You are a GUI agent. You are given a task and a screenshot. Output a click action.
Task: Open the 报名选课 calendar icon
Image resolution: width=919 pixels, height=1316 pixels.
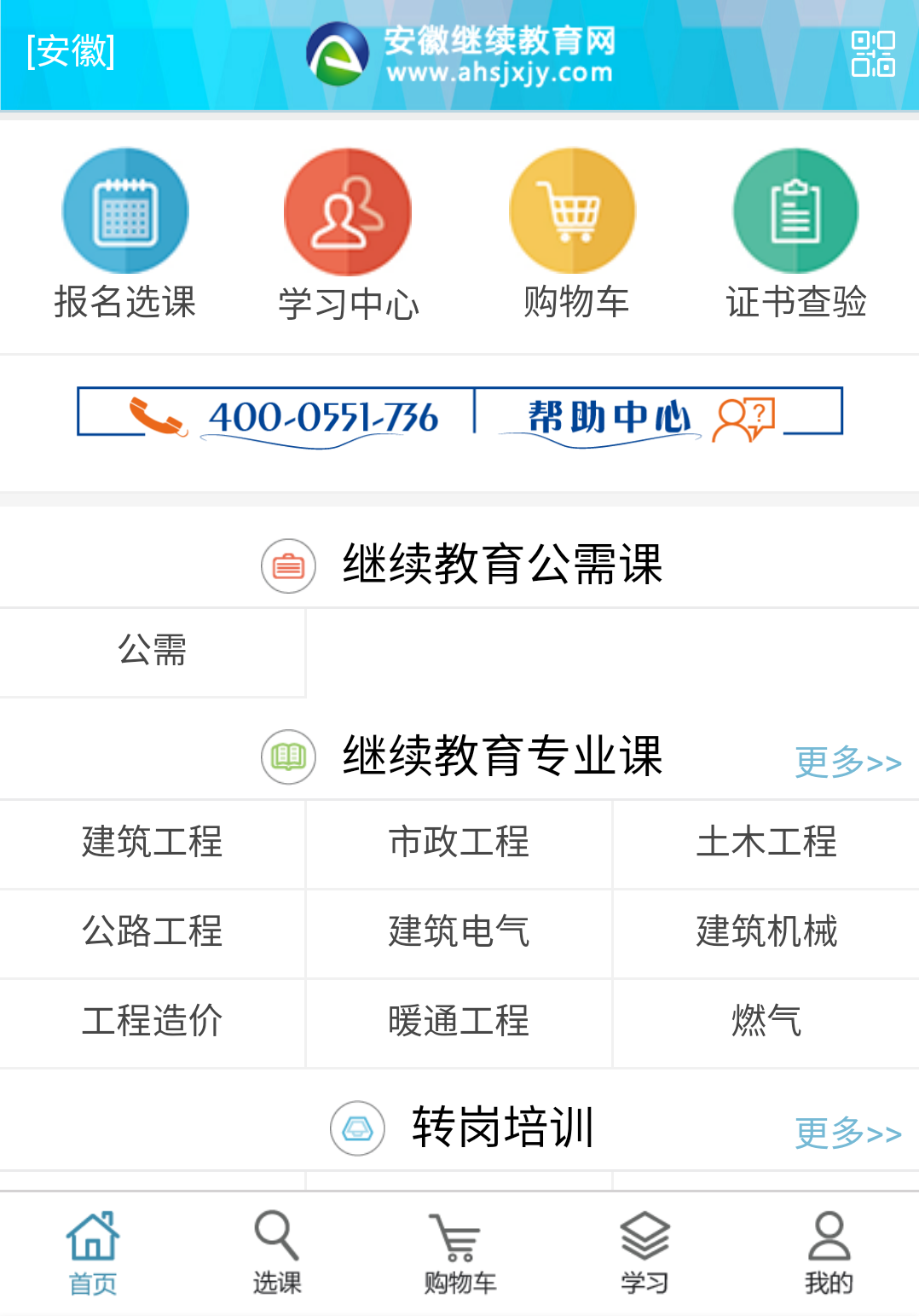point(125,211)
